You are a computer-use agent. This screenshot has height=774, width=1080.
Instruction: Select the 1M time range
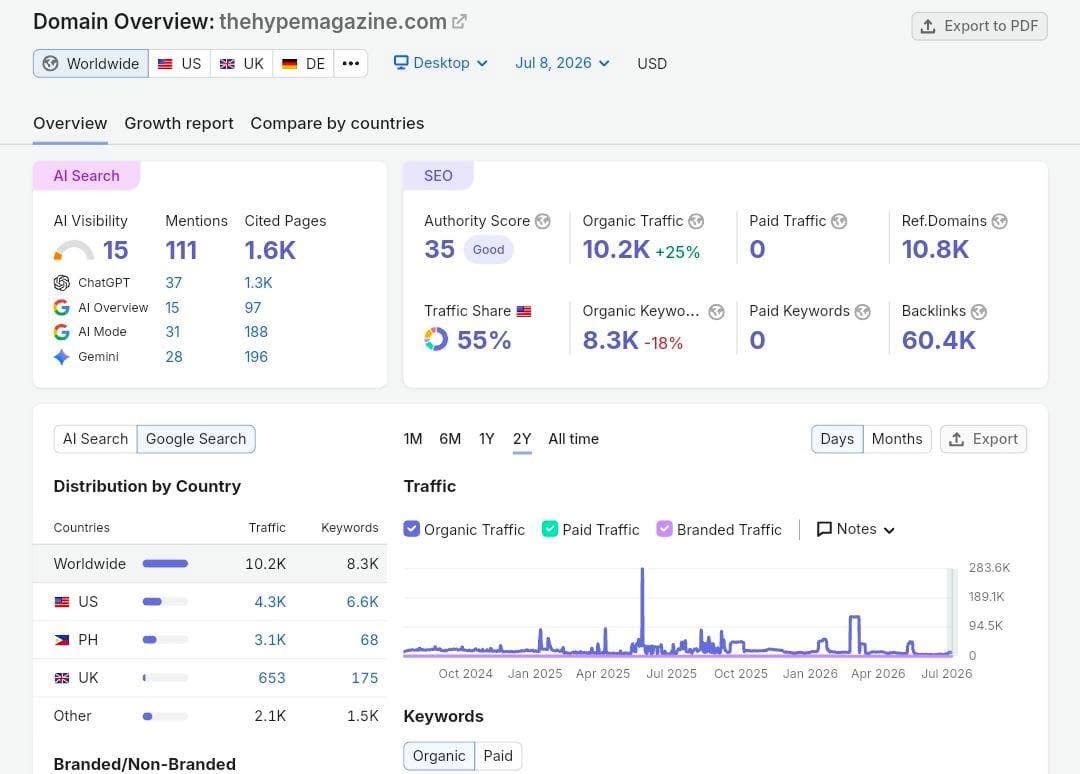[x=413, y=439]
